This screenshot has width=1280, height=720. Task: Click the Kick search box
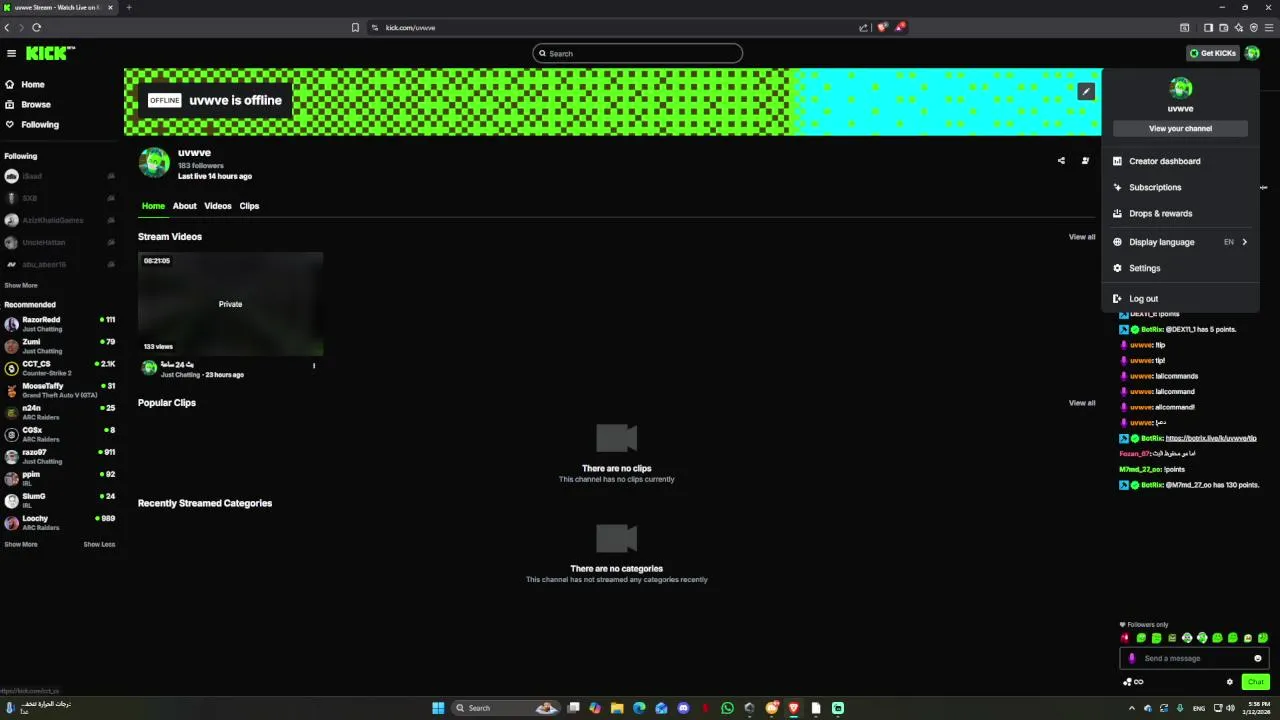[x=638, y=53]
